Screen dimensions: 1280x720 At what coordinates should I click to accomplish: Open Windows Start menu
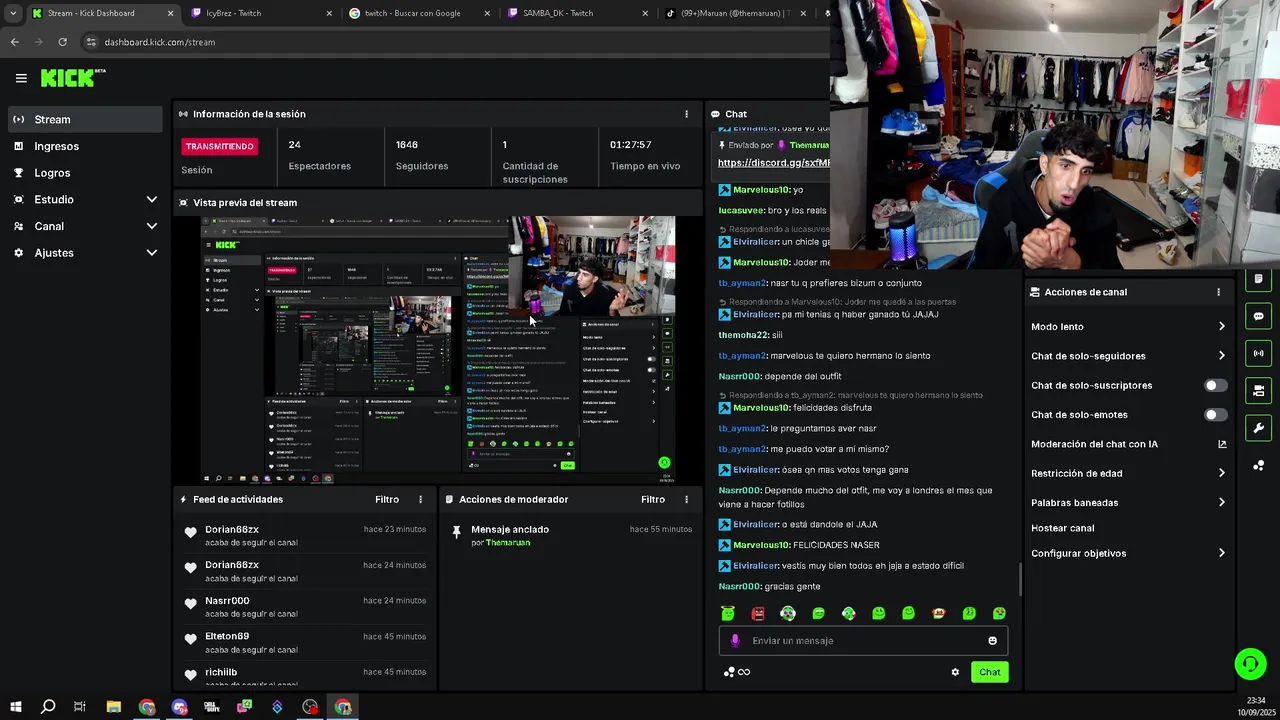point(15,707)
